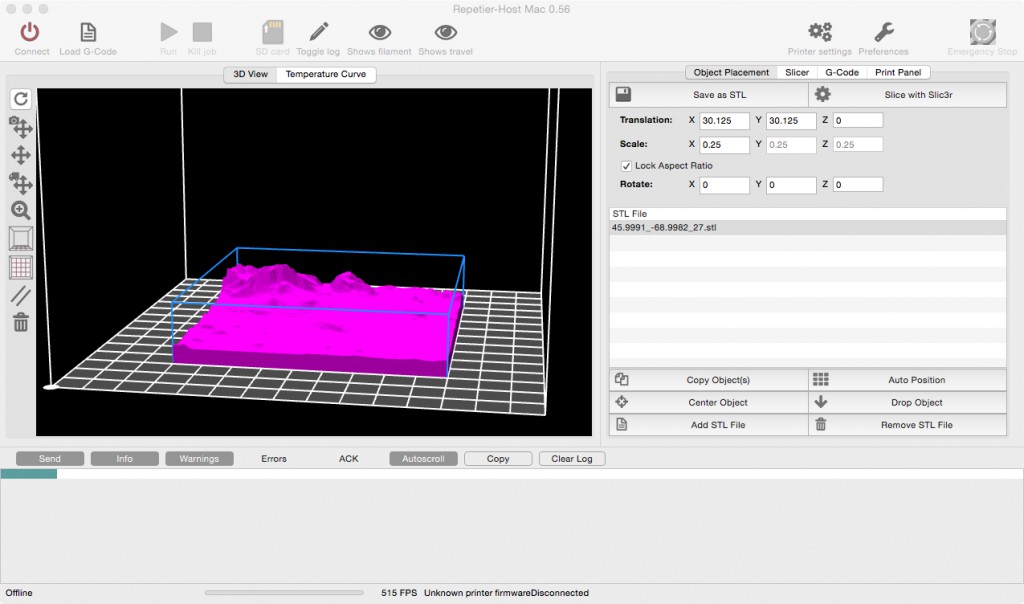Open the SD card manager
The width and height of the screenshot is (1024, 604).
[272, 32]
